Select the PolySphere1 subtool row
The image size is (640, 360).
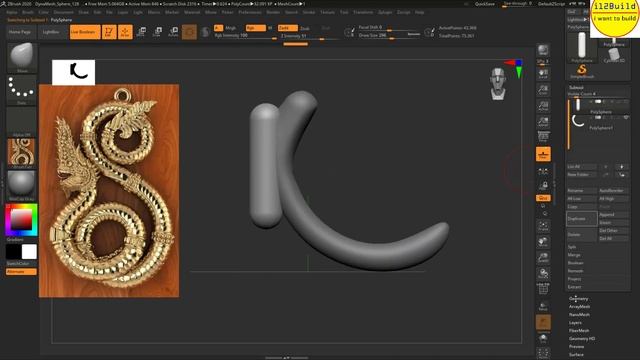[x=599, y=122]
